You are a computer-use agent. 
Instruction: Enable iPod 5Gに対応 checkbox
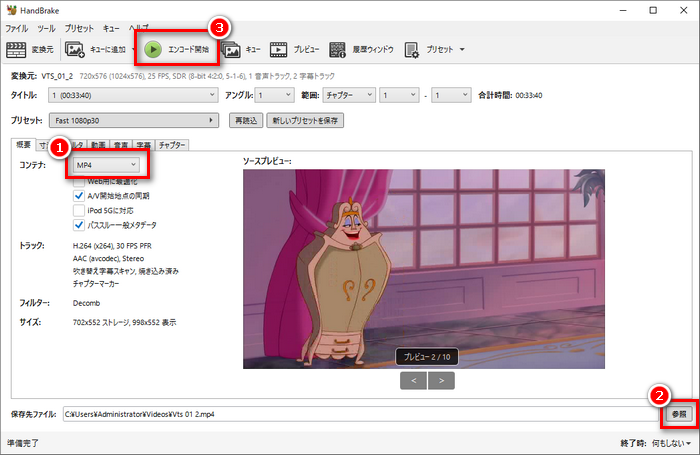point(79,211)
